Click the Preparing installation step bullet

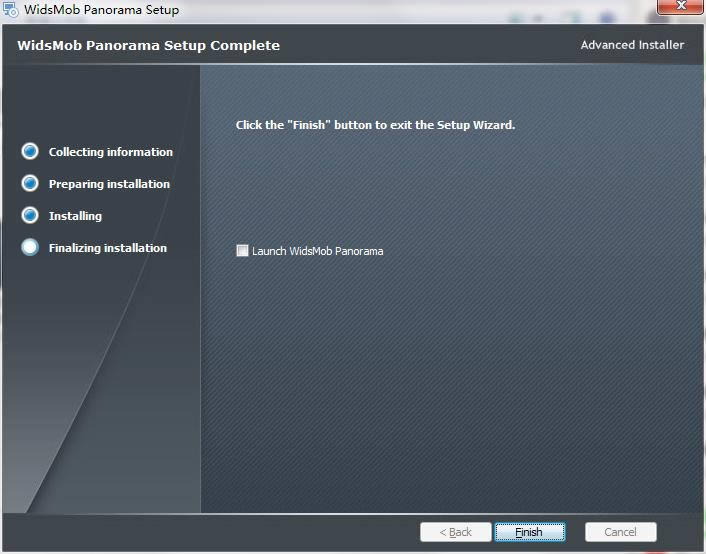point(30,183)
